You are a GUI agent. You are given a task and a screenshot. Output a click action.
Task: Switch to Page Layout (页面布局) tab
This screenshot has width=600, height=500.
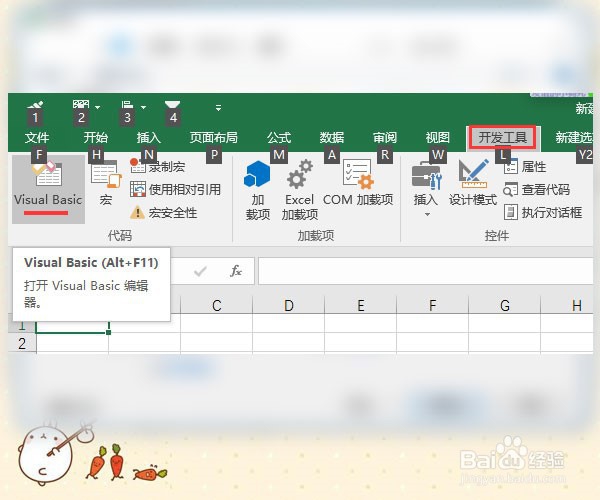click(x=214, y=137)
